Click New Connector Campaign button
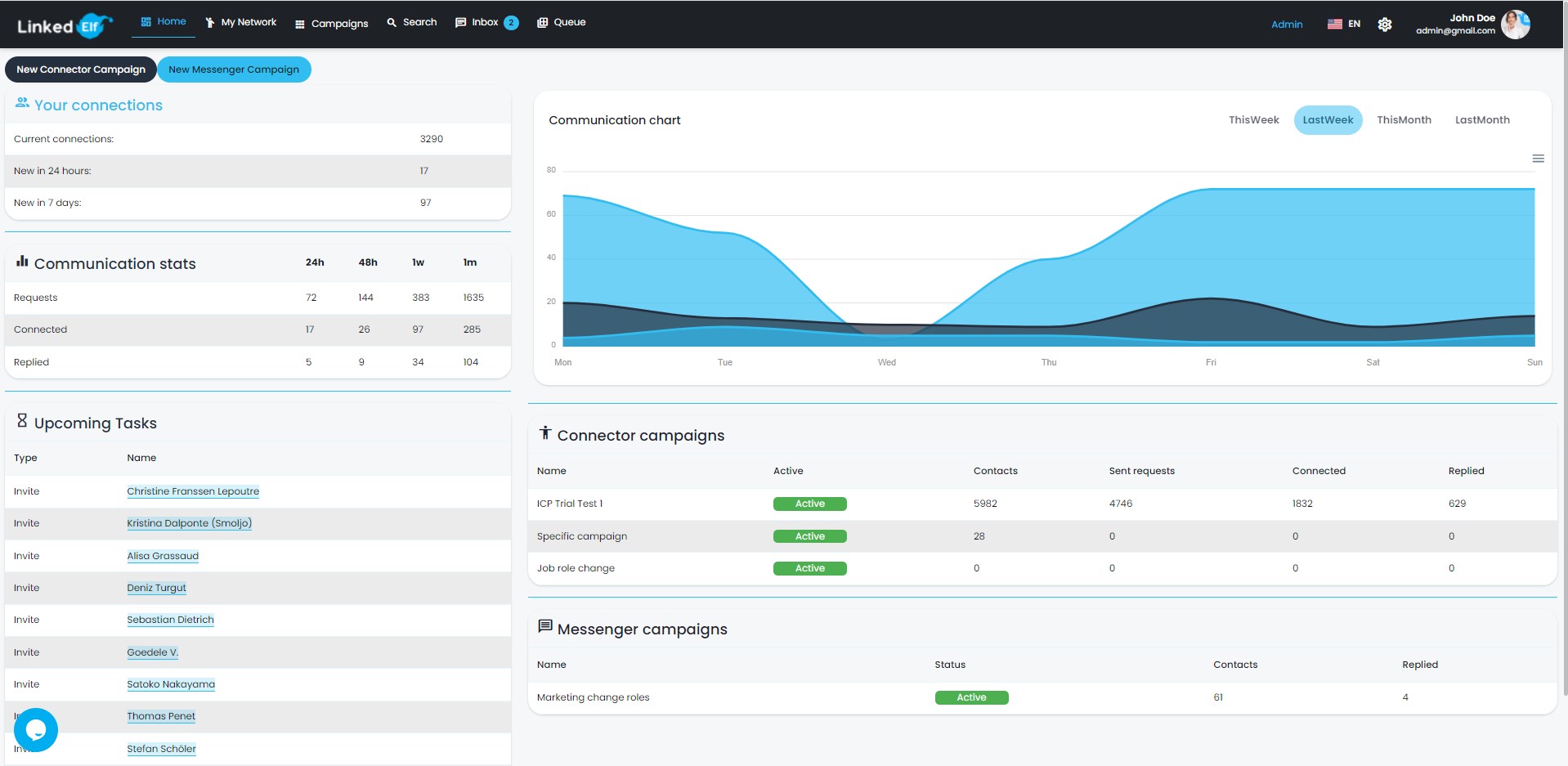 pos(81,69)
